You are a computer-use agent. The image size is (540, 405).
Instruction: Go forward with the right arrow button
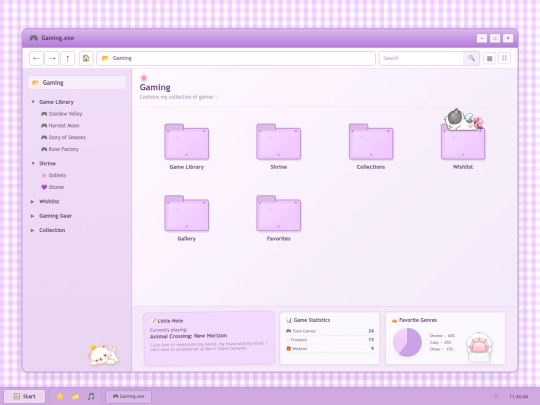(52, 58)
